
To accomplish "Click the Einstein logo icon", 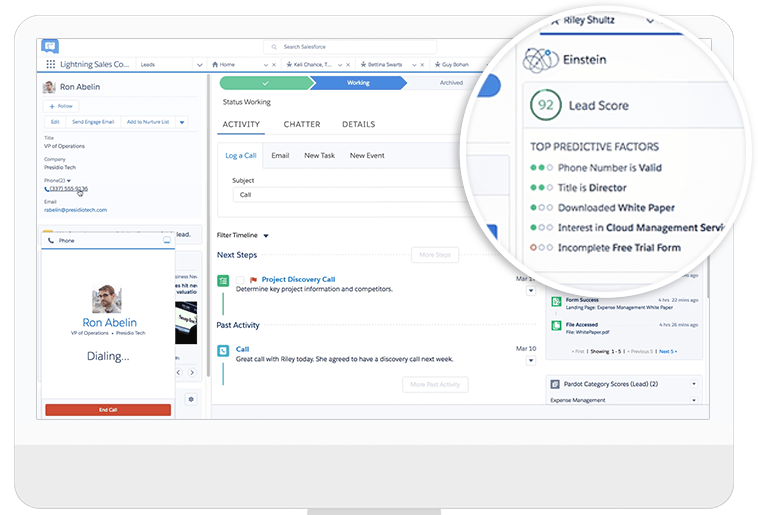I will coord(540,60).
